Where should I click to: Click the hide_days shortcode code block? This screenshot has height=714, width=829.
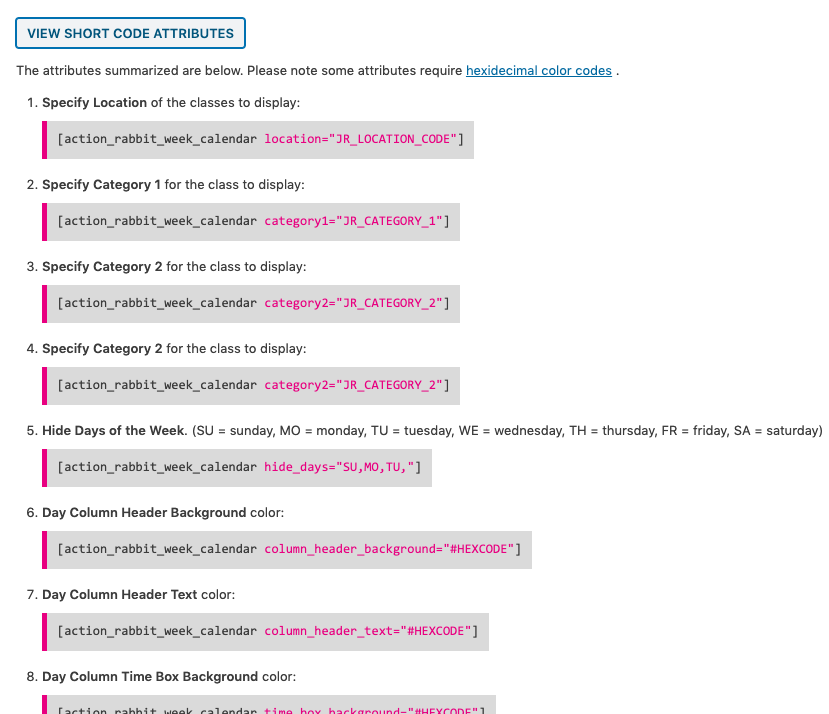(238, 467)
